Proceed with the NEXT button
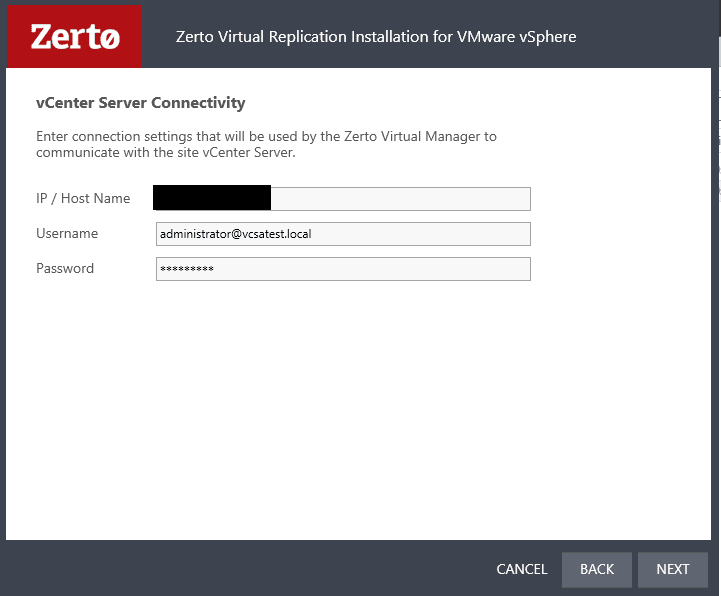 673,569
